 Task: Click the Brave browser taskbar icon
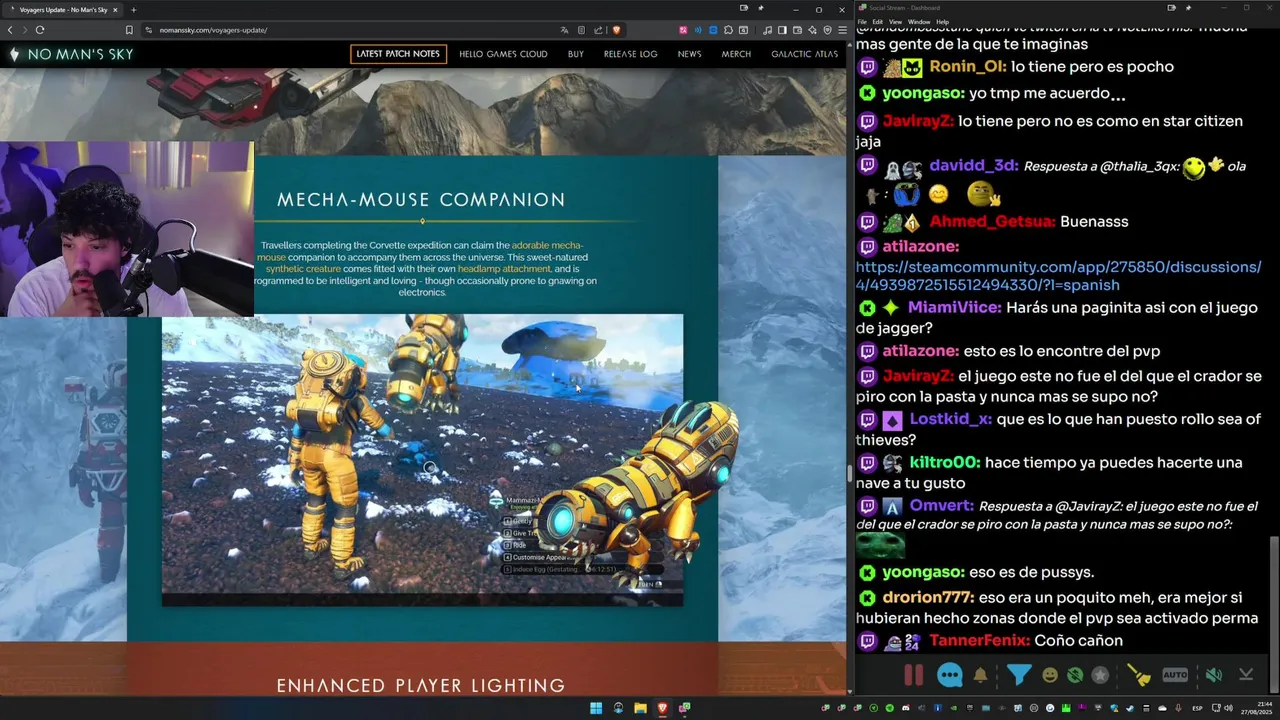(x=662, y=708)
